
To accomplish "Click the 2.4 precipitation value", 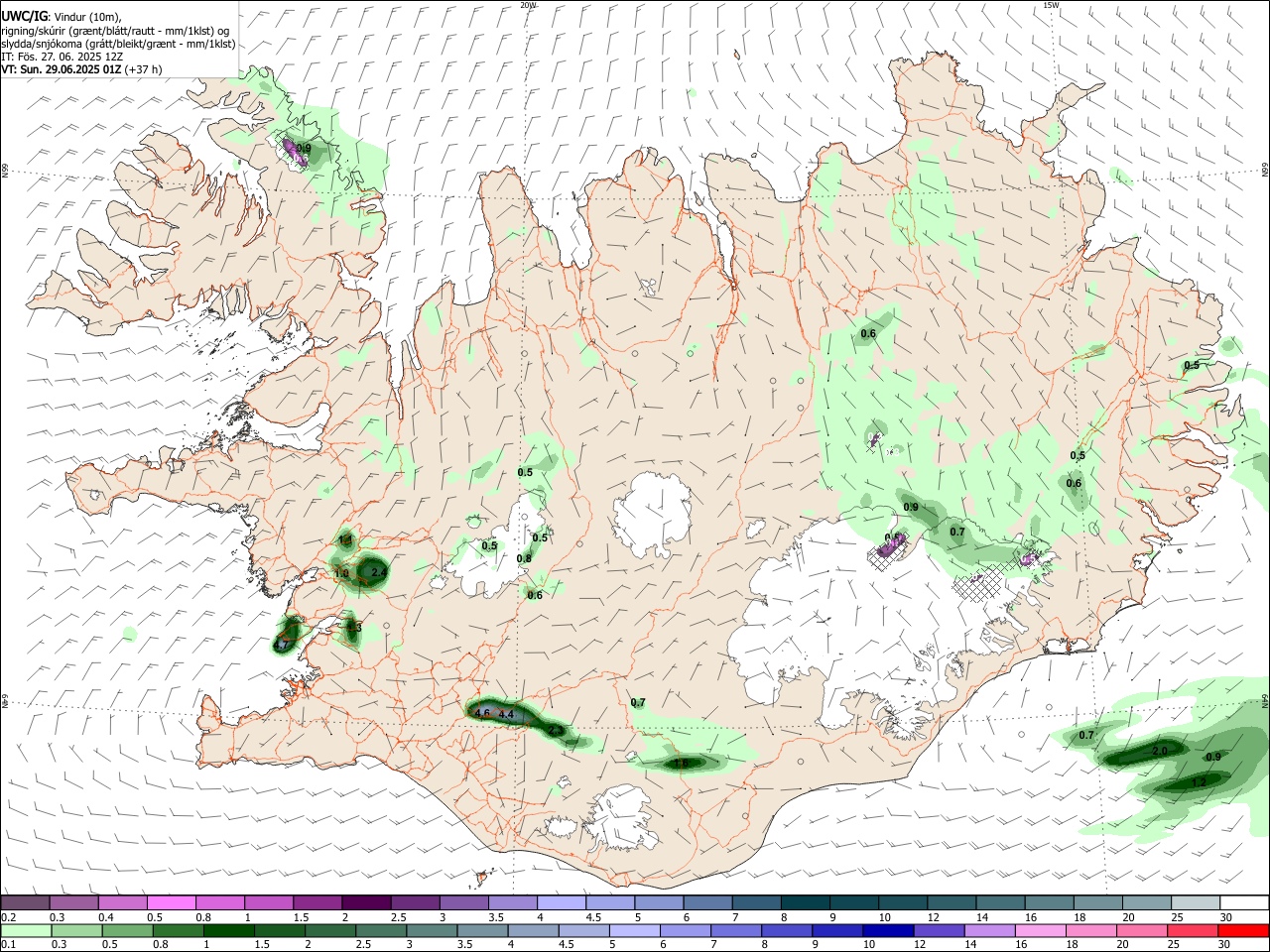I will [378, 572].
